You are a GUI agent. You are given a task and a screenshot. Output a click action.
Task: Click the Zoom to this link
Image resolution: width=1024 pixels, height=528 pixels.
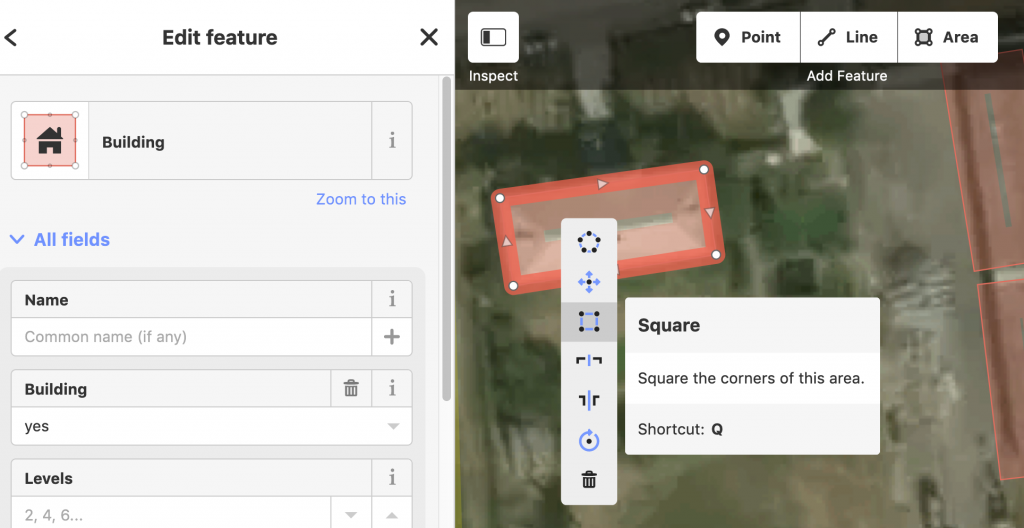coord(361,199)
